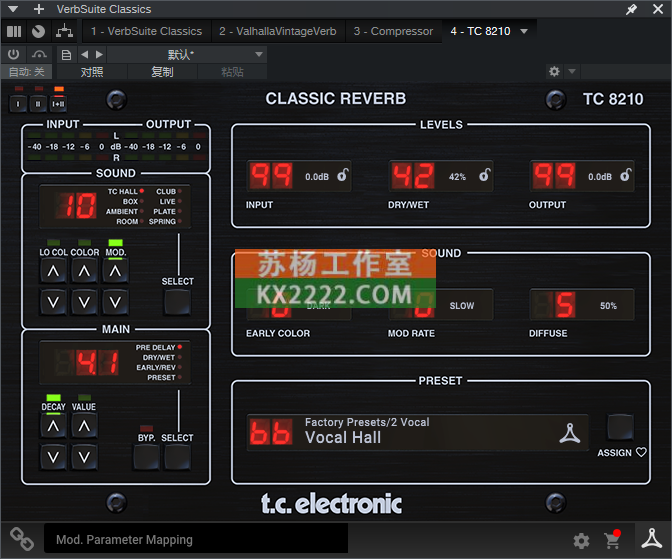Adjust the MOD RATE SLOW display
Viewport: 672px width, 559px height.
tap(441, 305)
